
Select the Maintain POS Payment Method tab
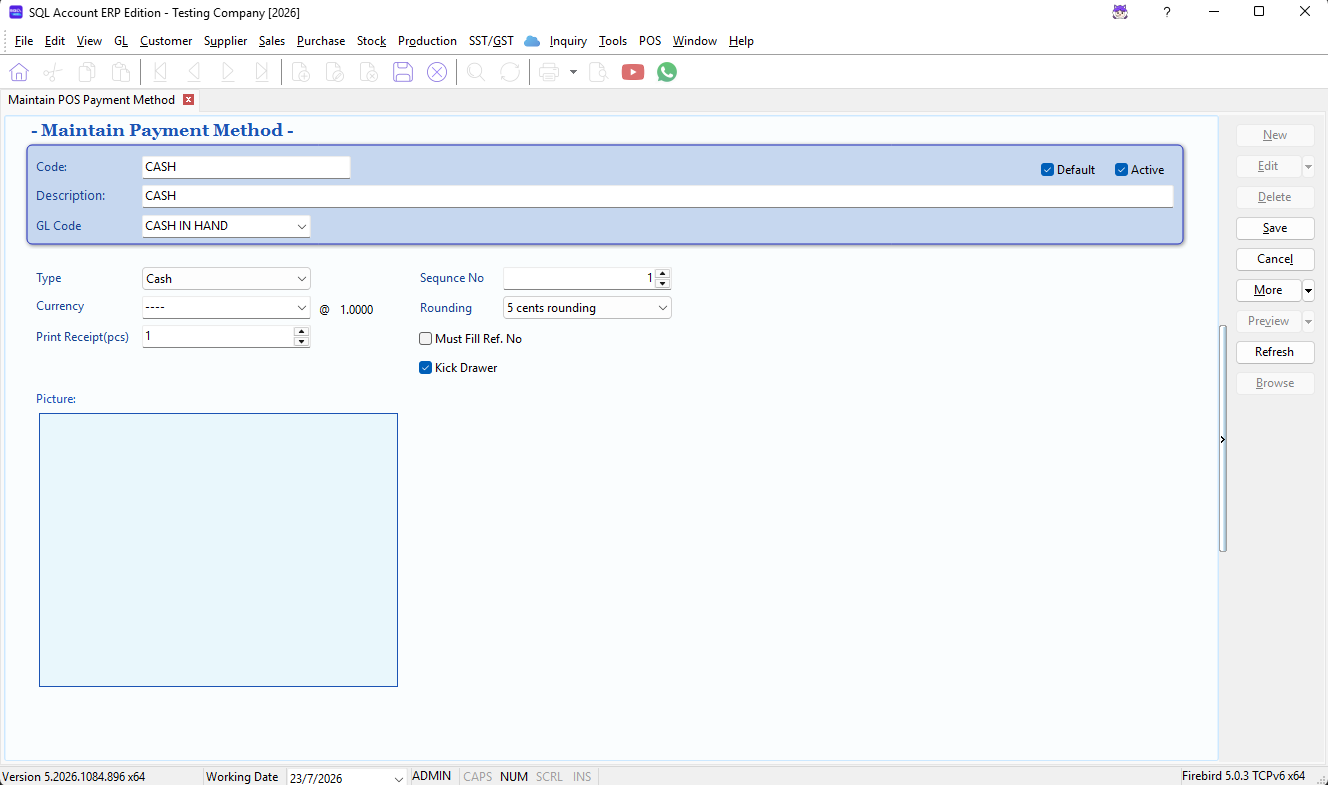pos(91,100)
